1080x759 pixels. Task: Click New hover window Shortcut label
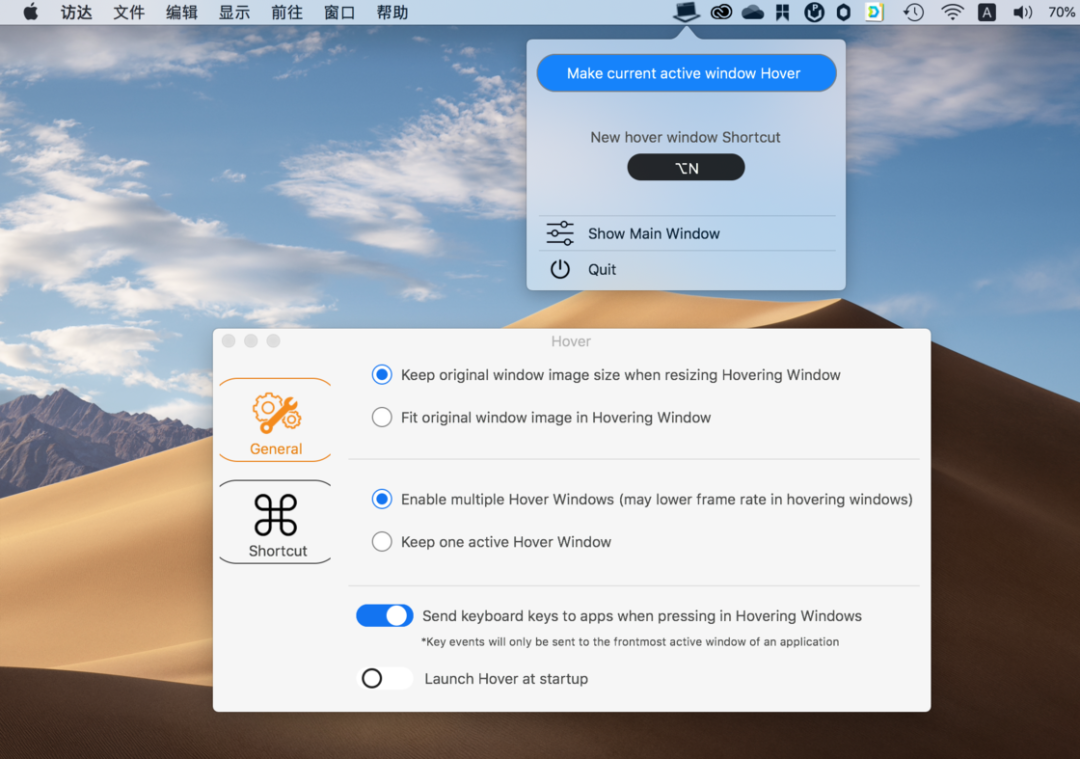click(685, 137)
